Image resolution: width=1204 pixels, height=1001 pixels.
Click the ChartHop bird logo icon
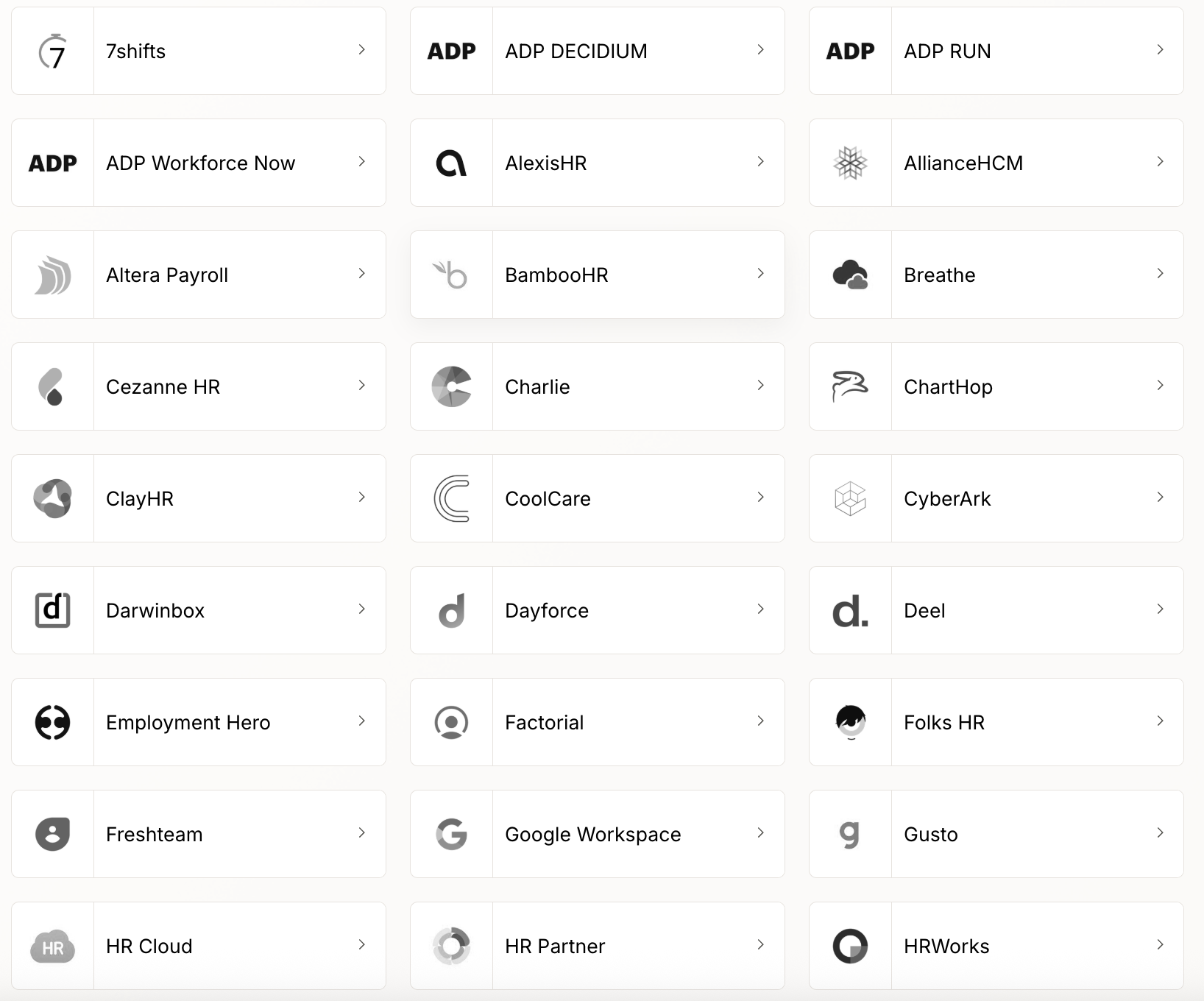(850, 387)
